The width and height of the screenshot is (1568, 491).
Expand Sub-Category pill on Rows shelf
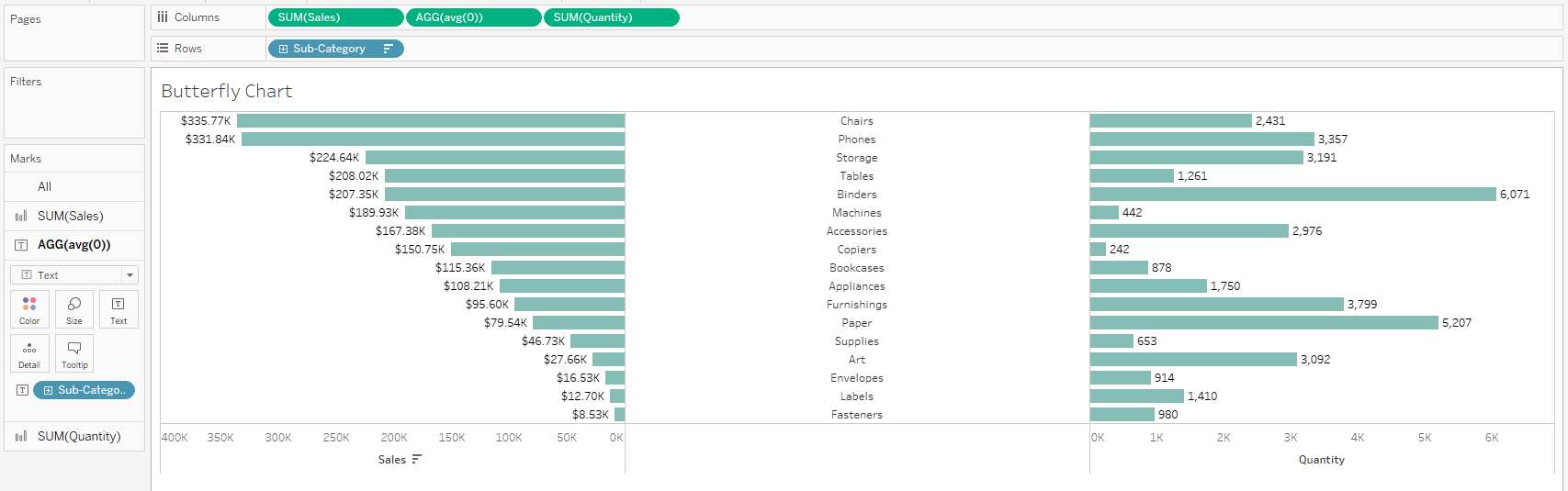[x=283, y=49]
